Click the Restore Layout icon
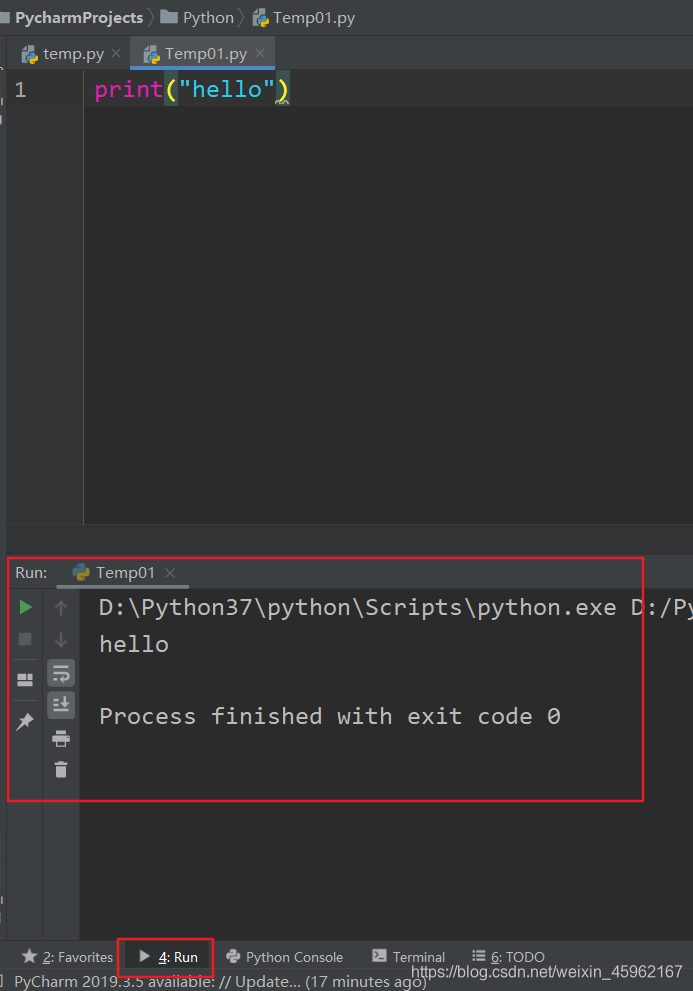This screenshot has height=991, width=693. pyautogui.click(x=25, y=679)
